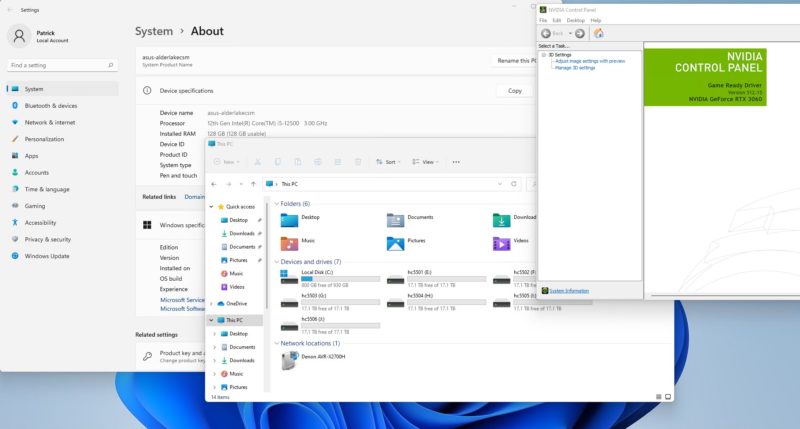Select the hc5503 (G:) drive
The image size is (800, 429).
click(x=330, y=302)
